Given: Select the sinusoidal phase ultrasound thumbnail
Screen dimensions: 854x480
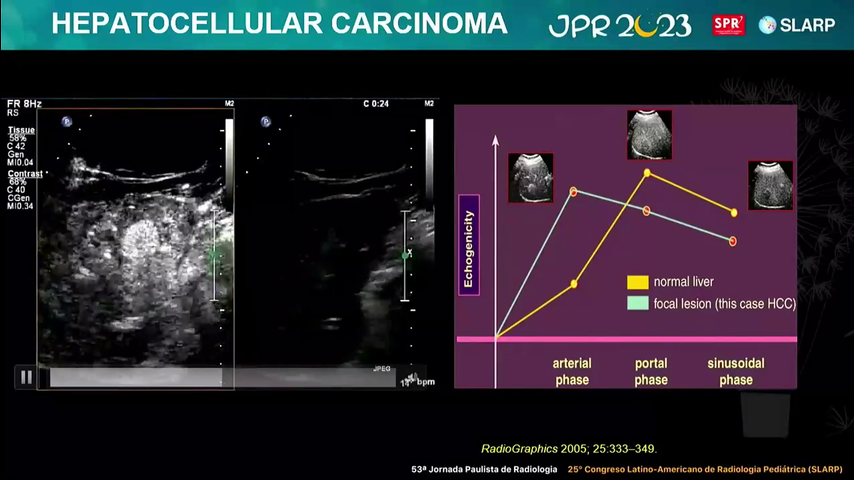Looking at the screenshot, I should (770, 185).
